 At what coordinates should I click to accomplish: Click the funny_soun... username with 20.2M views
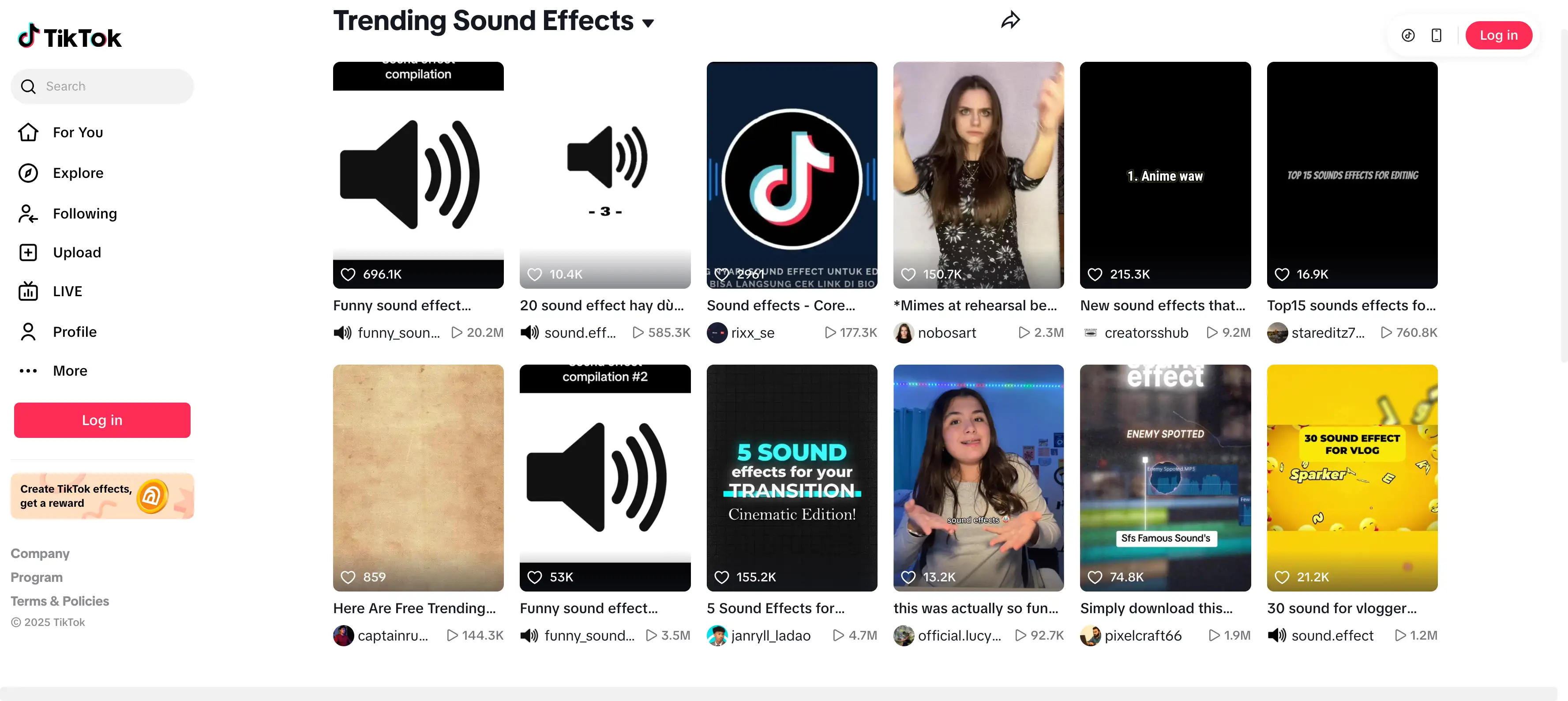pos(399,333)
